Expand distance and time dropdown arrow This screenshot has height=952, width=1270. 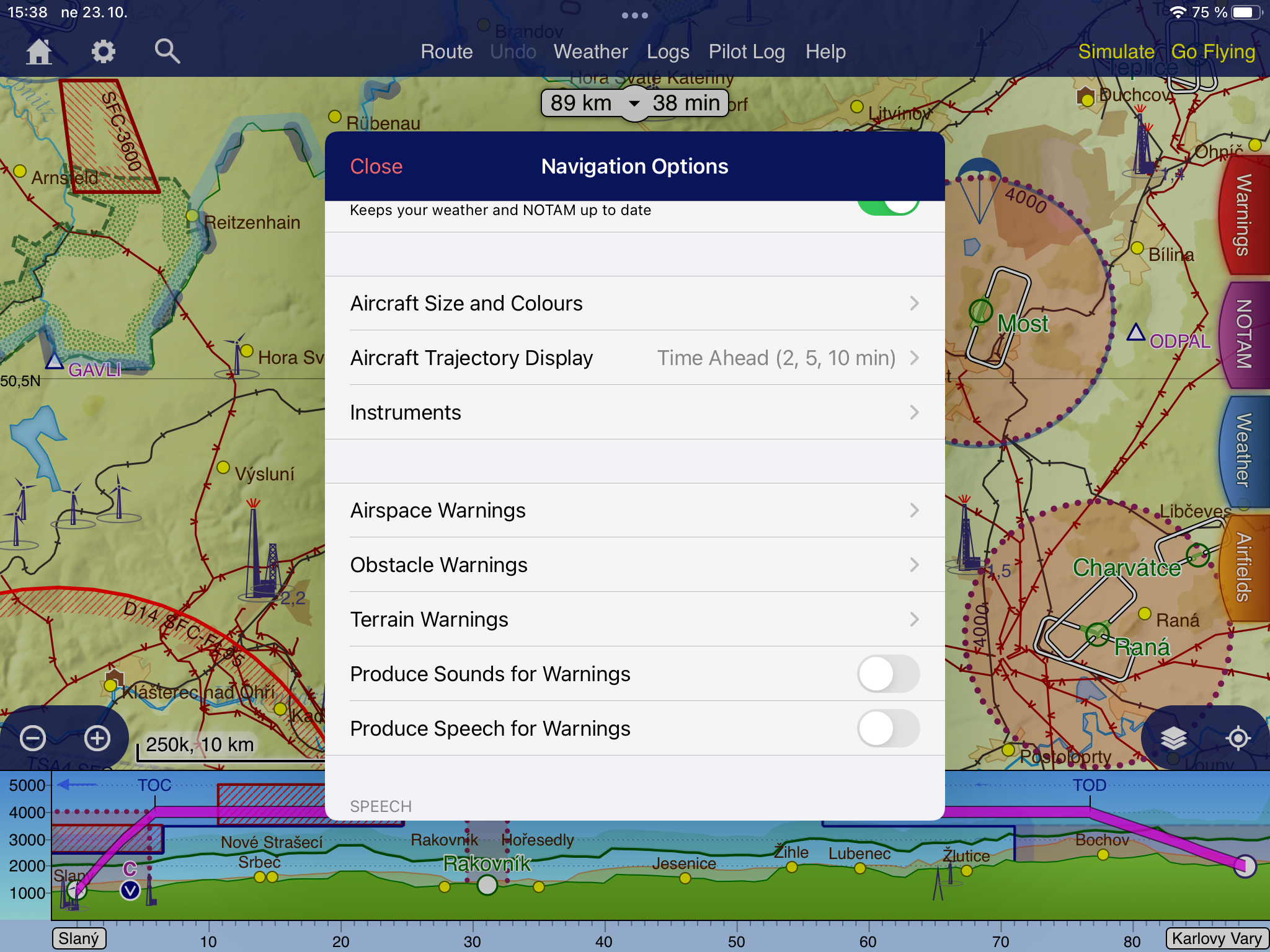pyautogui.click(x=634, y=104)
